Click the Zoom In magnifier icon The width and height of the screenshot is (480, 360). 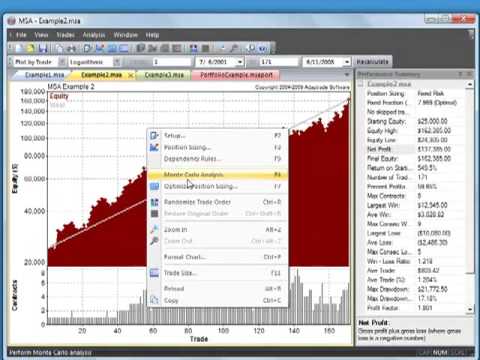click(x=154, y=229)
